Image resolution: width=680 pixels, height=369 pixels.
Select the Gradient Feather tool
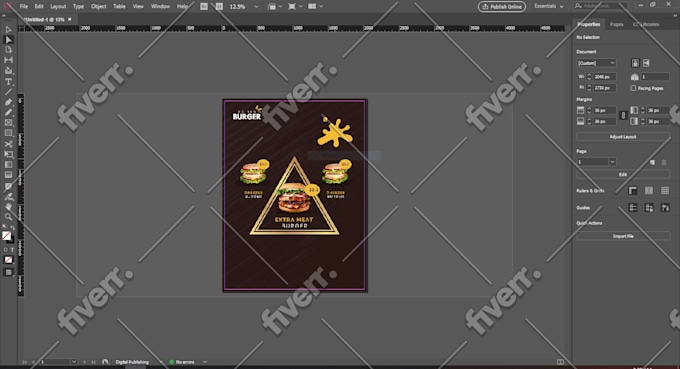tap(8, 175)
